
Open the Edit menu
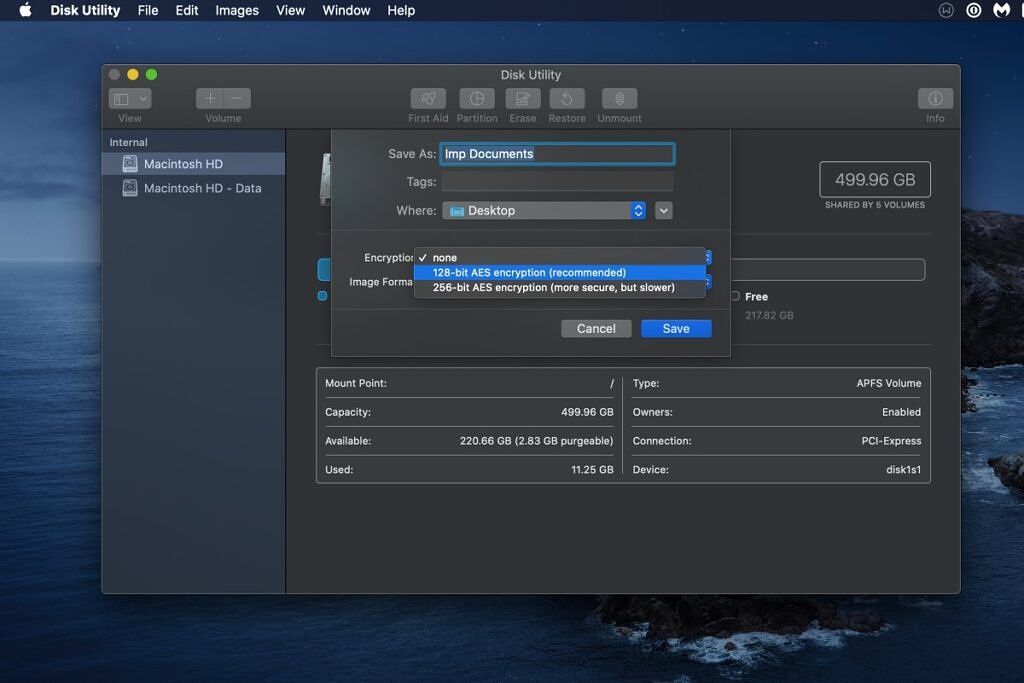pos(187,10)
